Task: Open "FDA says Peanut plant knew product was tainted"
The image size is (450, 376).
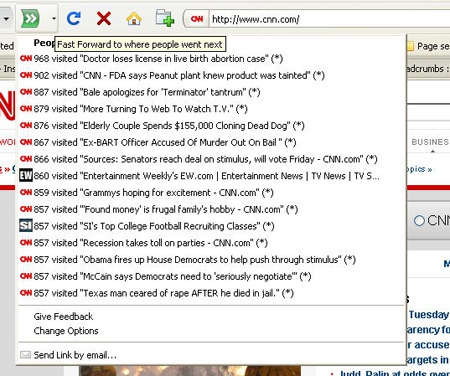Action: 212,75
